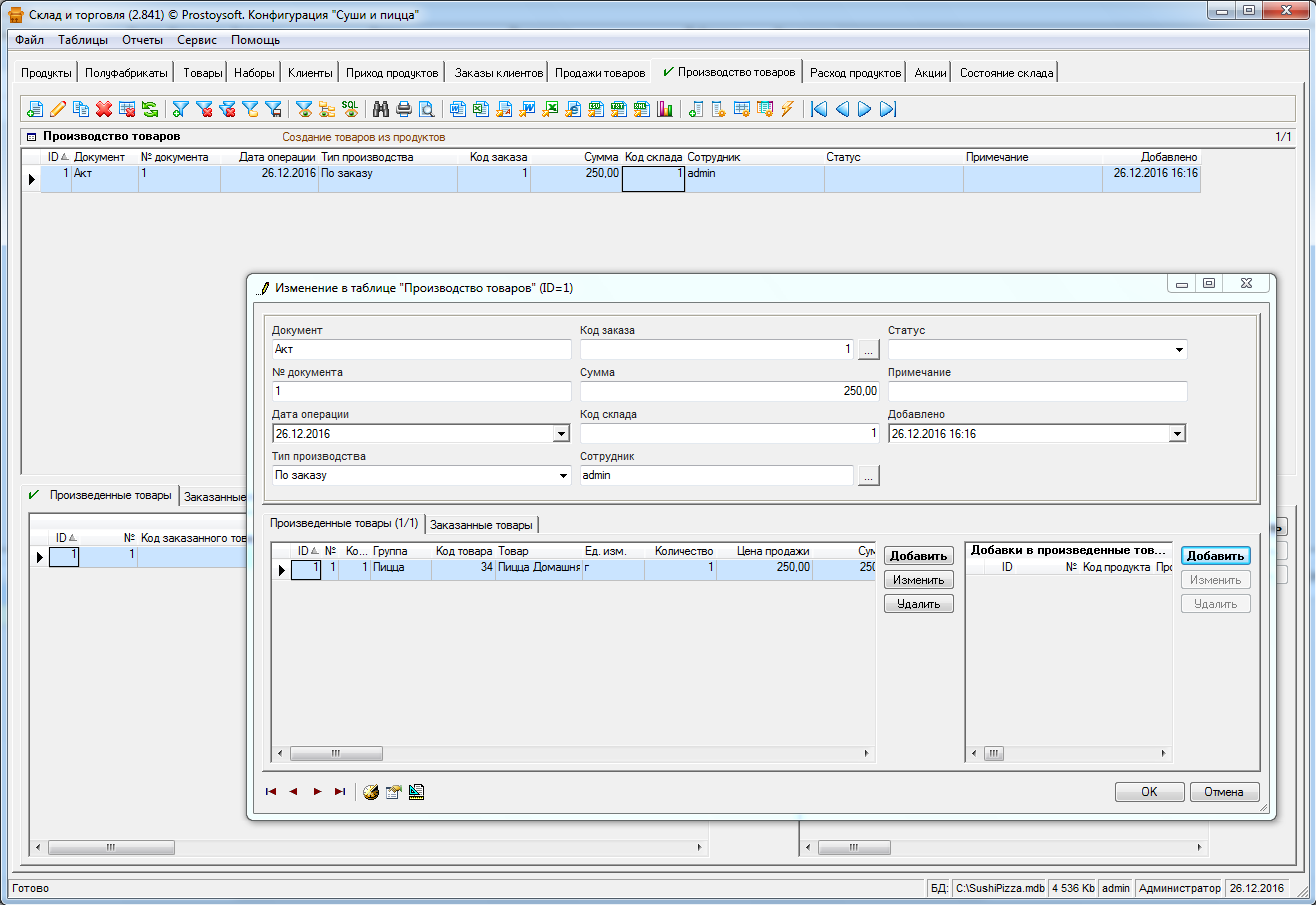
Task: Open the Состояние склада tab
Action: click(1006, 73)
